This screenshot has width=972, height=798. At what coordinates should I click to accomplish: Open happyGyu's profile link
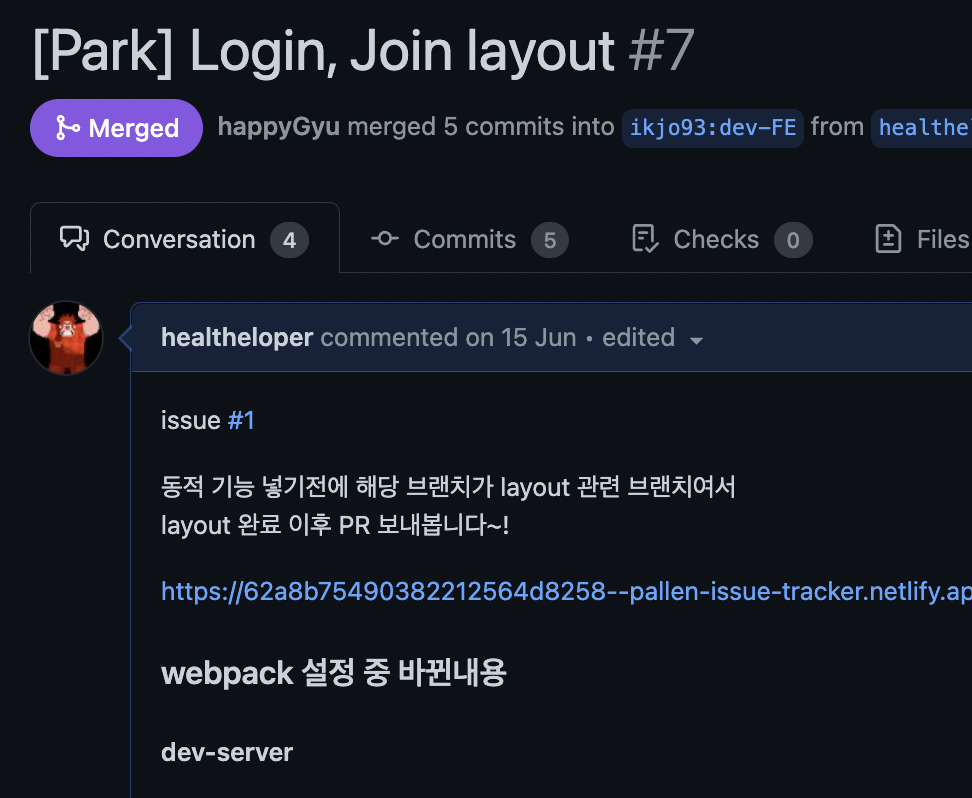[x=278, y=126]
